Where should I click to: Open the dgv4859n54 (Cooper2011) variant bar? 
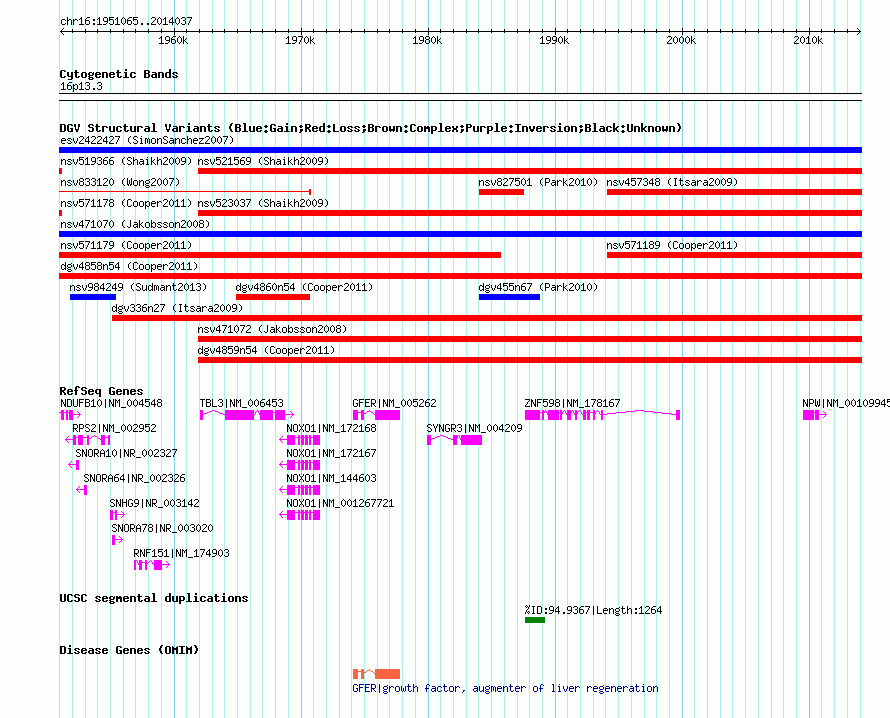point(530,360)
